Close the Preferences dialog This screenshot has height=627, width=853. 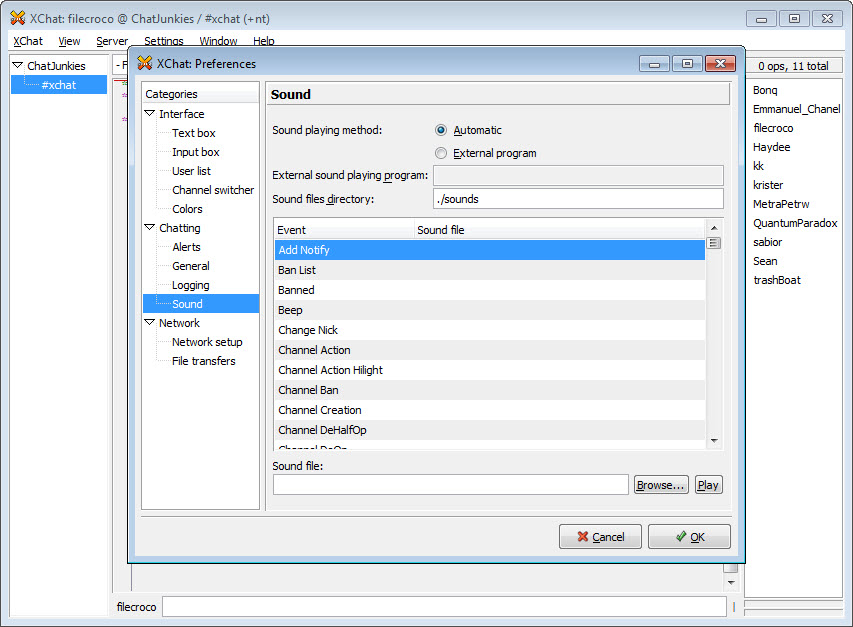720,64
